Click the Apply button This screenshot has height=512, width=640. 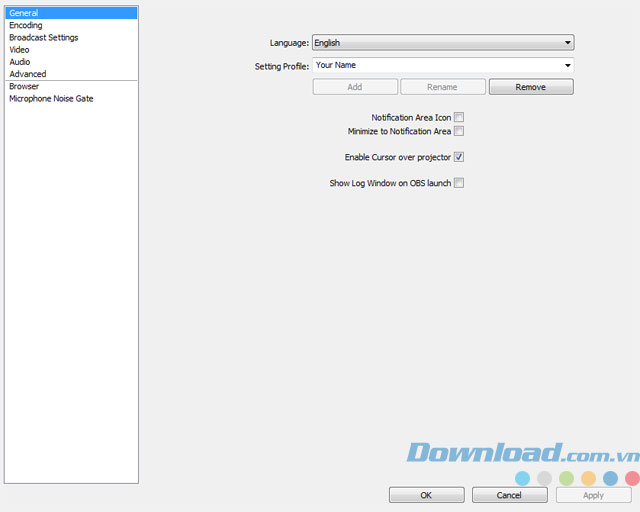(x=593, y=495)
